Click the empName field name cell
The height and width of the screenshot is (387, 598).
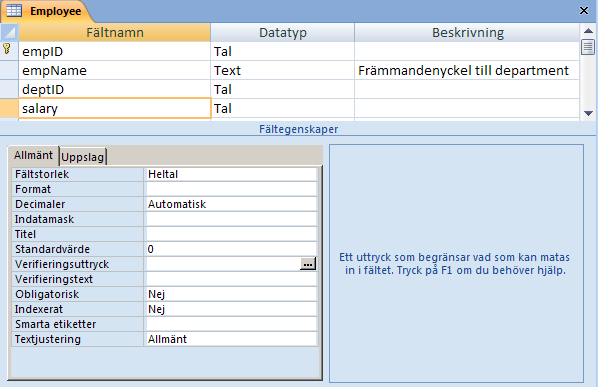[x=115, y=70]
